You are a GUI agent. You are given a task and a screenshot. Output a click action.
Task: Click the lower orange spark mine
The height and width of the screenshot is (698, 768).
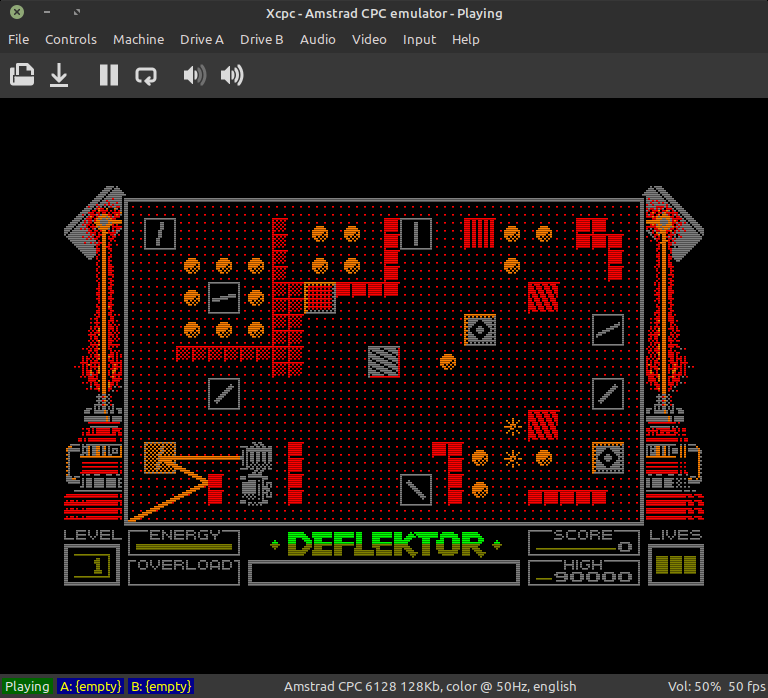512,458
